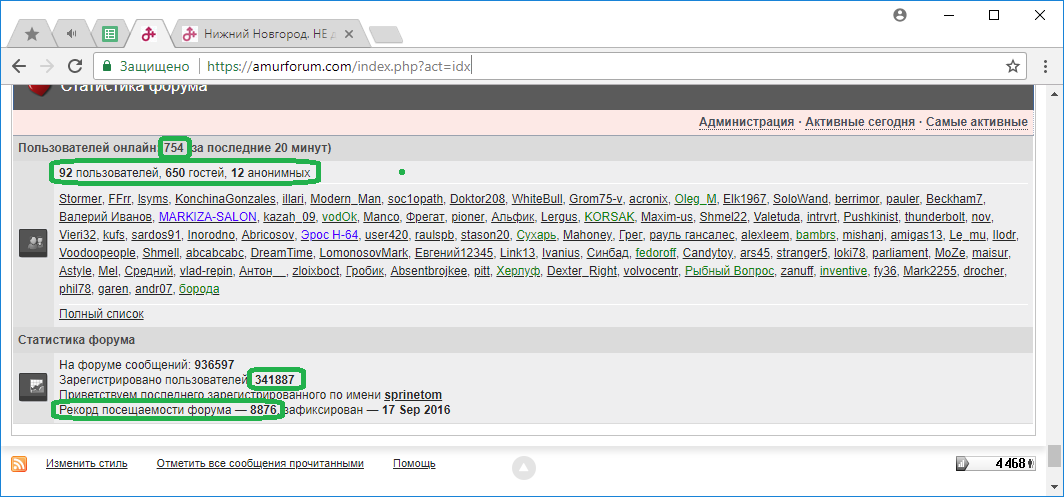Screen dimensions: 1064x497
Task: Click the browser back arrow
Action: click(x=19, y=66)
